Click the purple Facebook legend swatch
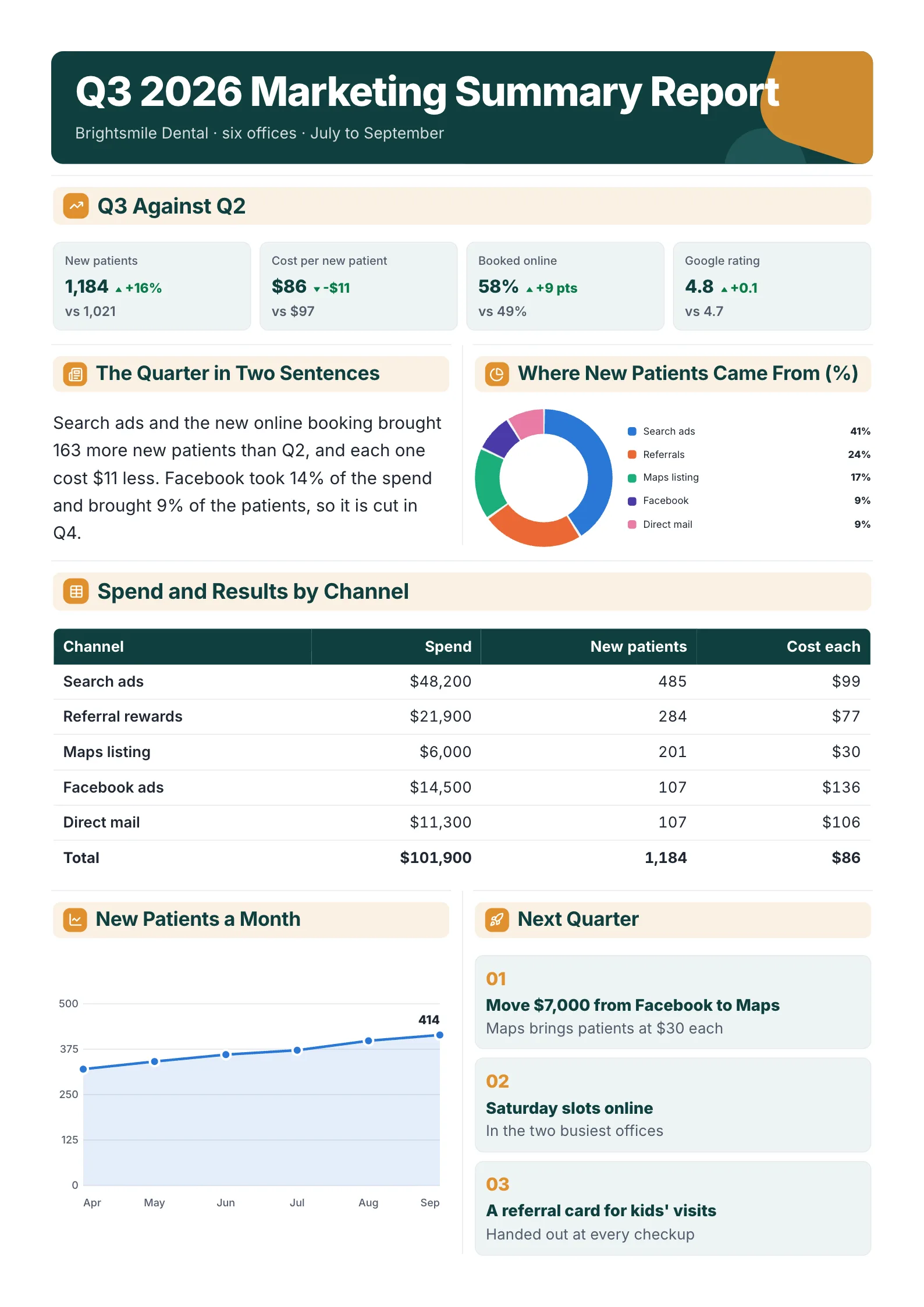 [x=632, y=501]
